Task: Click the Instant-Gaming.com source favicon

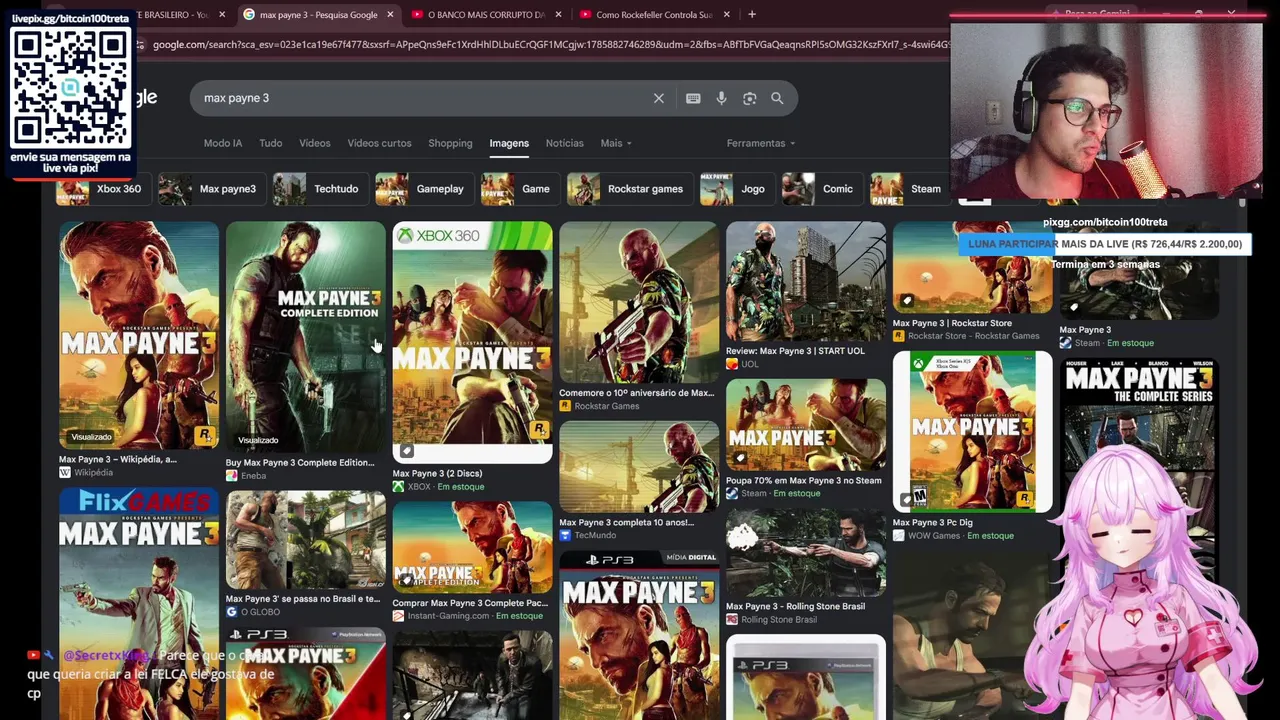Action: pos(398,616)
